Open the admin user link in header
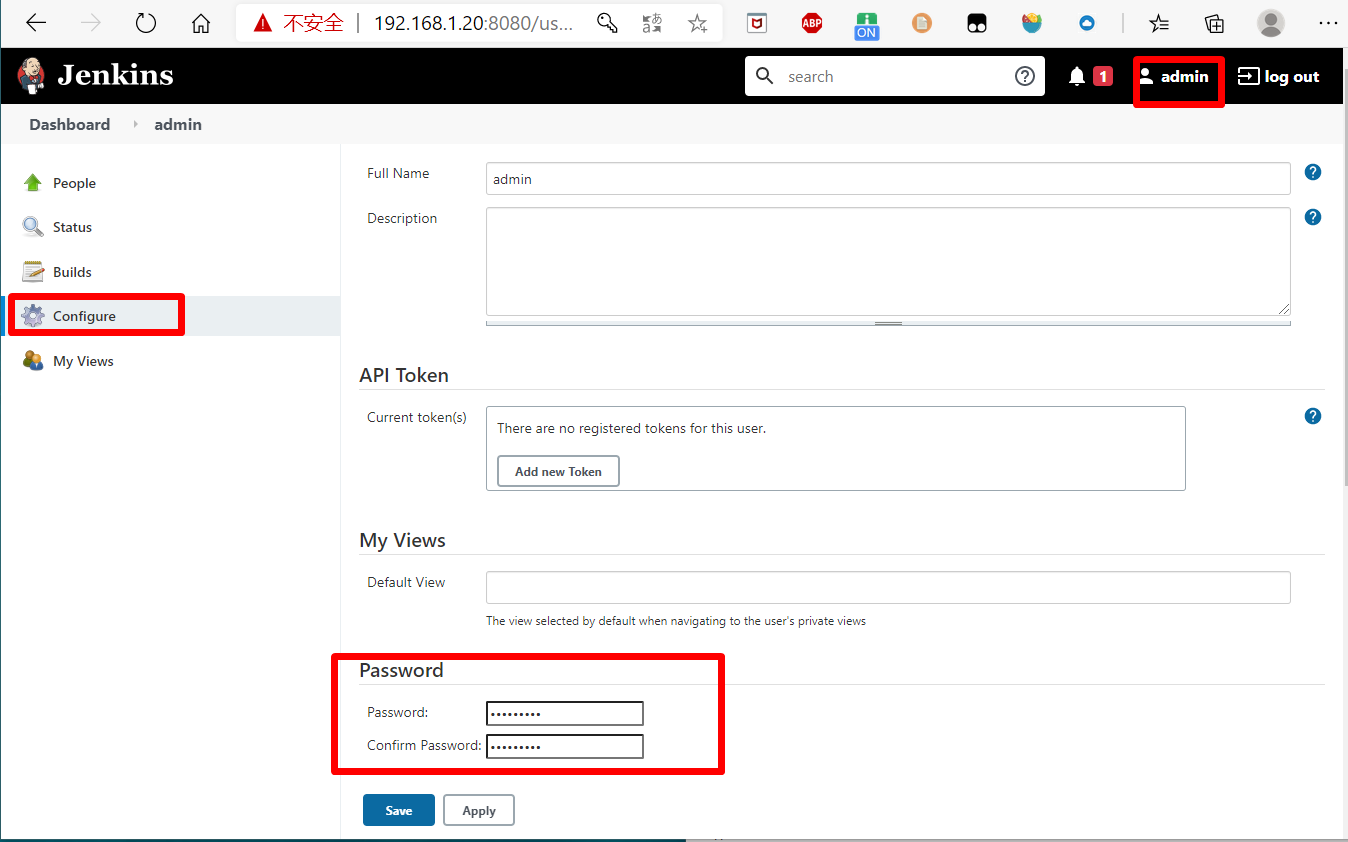The image size is (1348, 842). 1174,76
